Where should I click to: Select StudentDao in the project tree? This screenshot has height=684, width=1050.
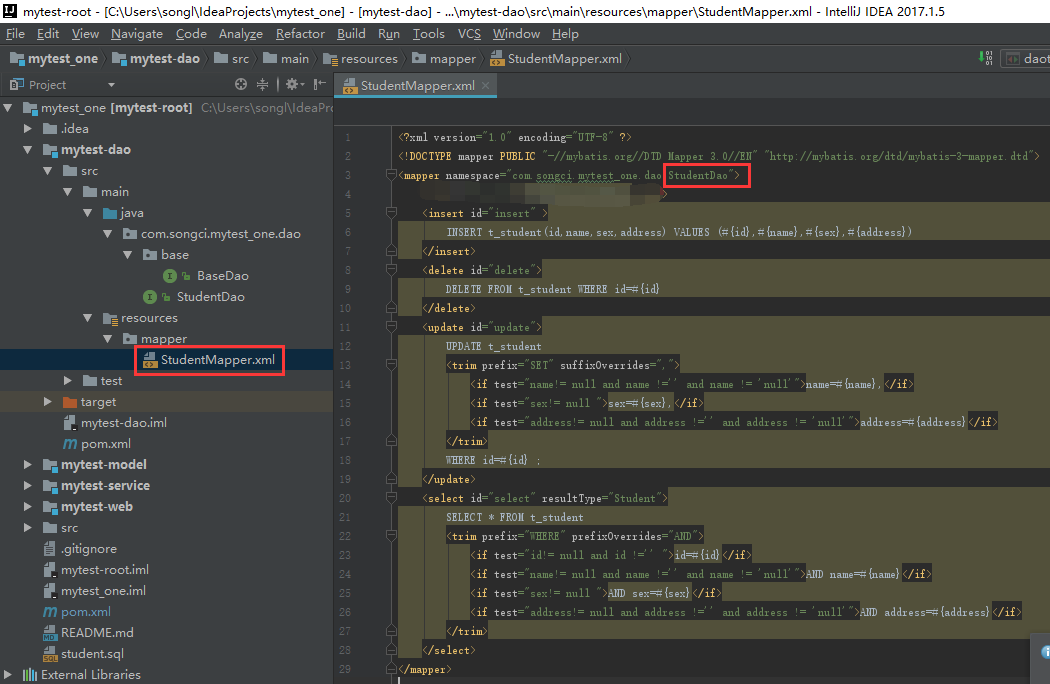[x=210, y=297]
